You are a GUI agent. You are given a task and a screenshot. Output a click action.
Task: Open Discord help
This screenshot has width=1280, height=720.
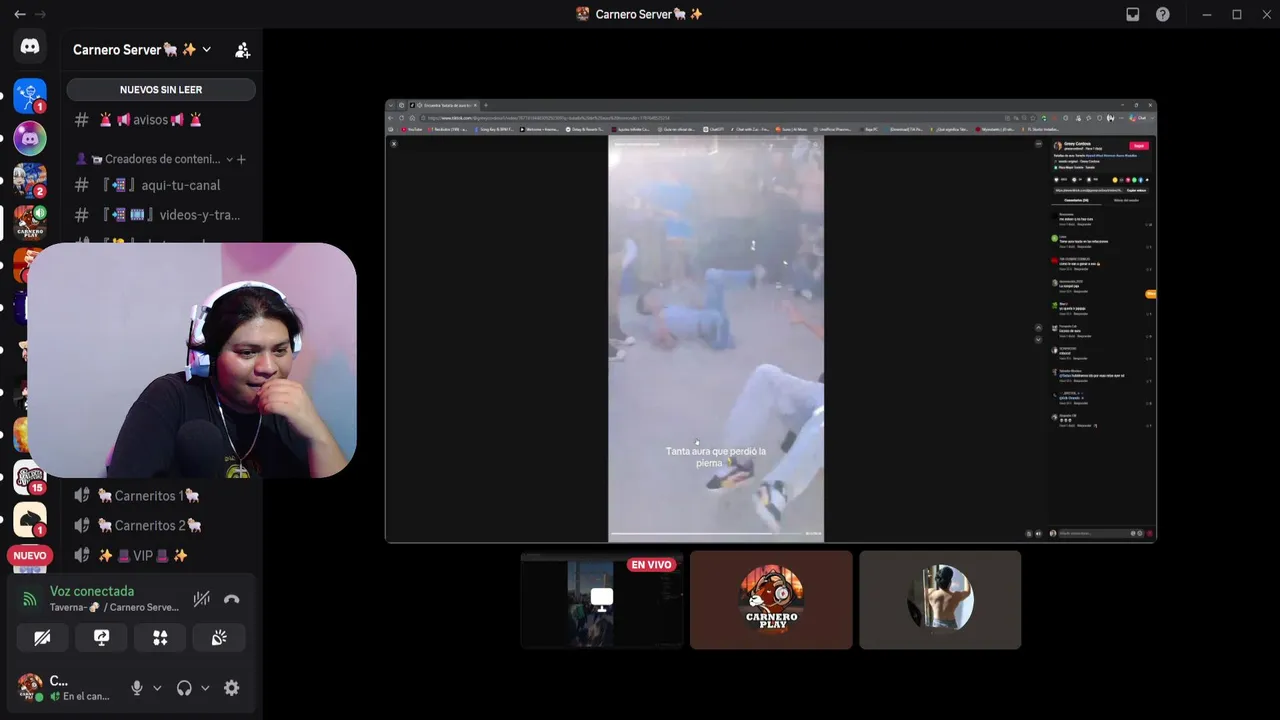[1163, 14]
